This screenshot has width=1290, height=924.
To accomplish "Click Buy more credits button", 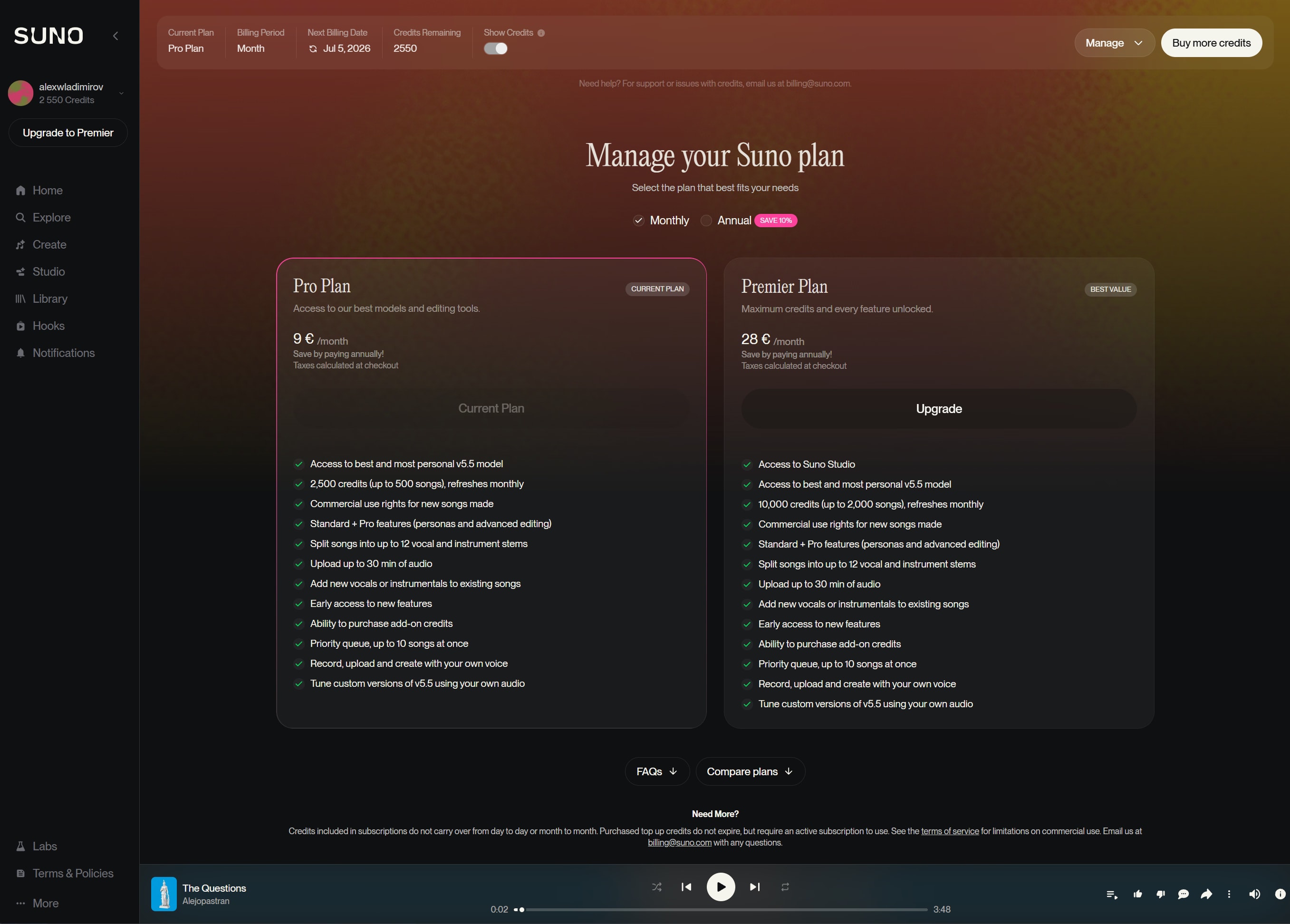I will 1211,43.
